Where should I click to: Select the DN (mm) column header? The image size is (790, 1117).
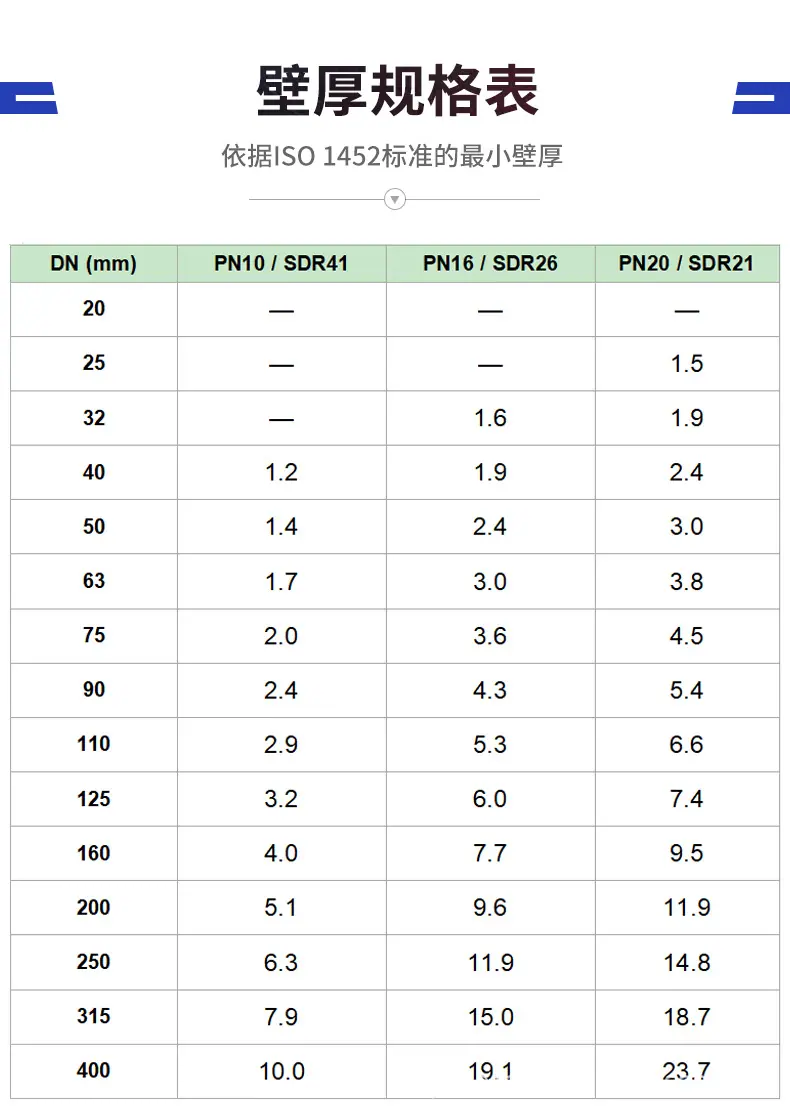pos(93,264)
